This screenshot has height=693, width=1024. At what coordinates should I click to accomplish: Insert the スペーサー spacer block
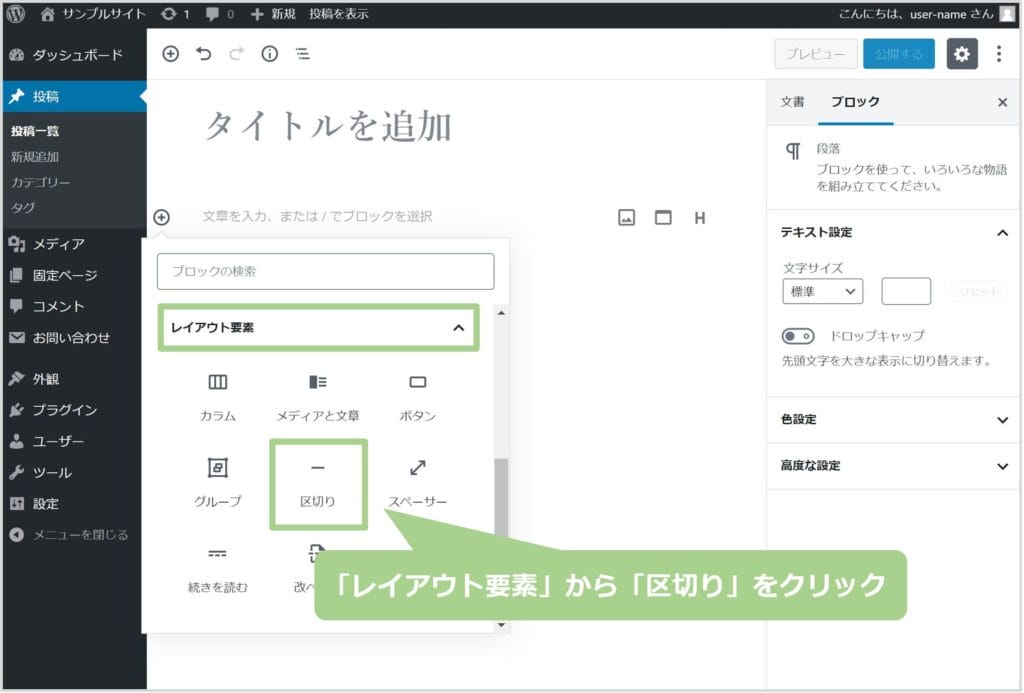417,483
